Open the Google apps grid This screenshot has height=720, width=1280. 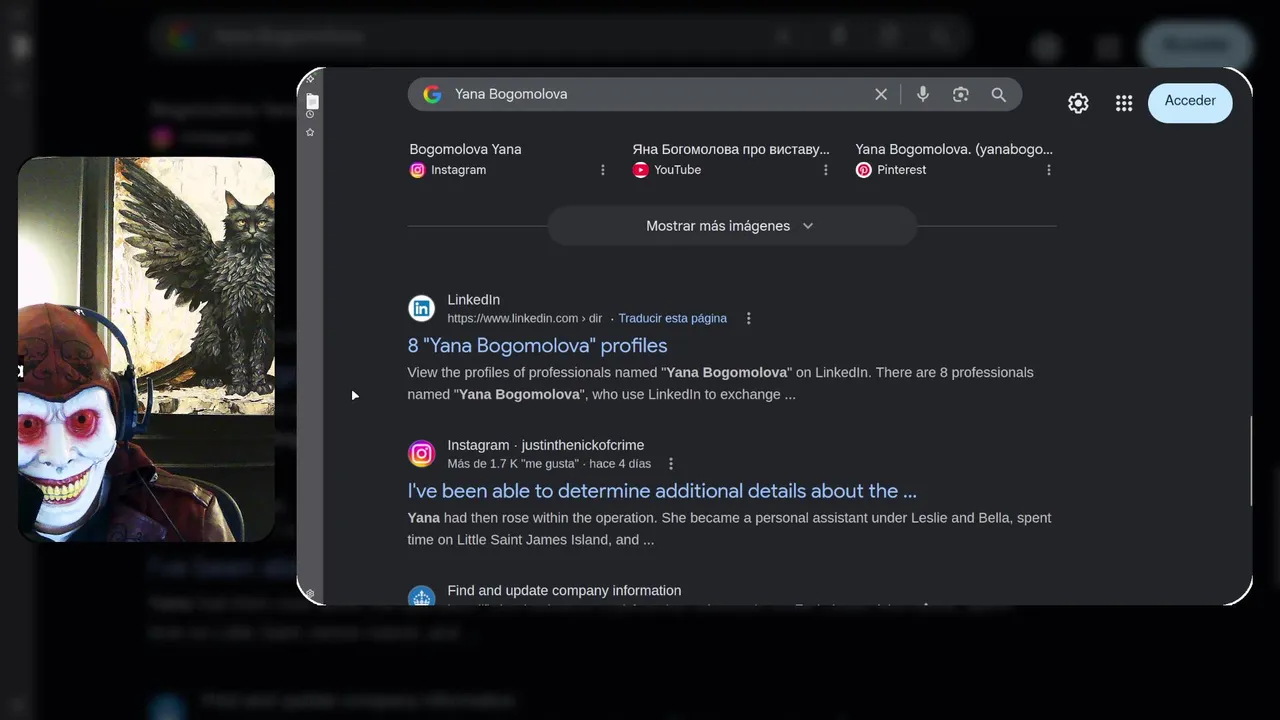1124,103
